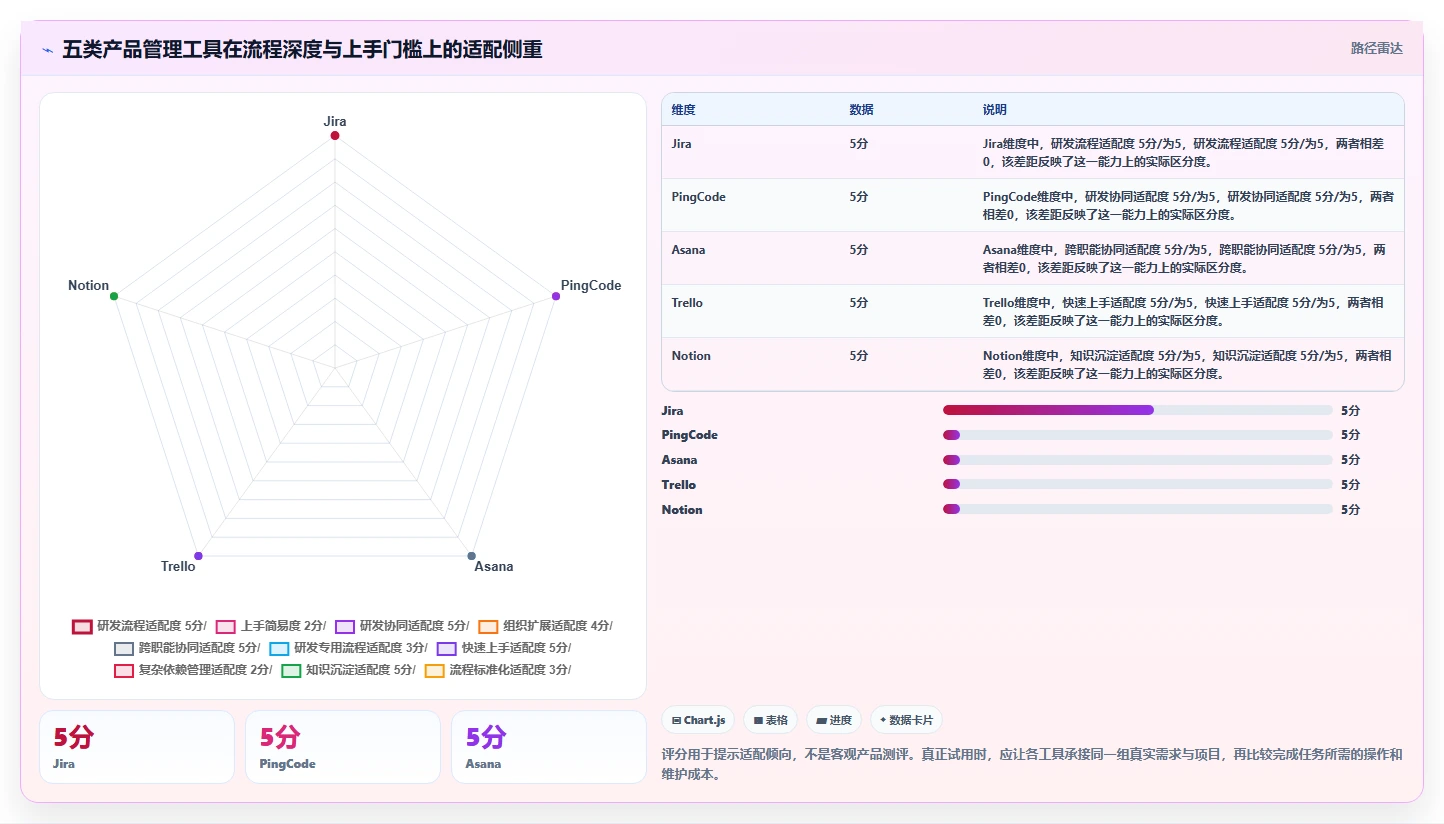Click the Notion axis label on radar chart
This screenshot has width=1444, height=824.
coord(89,285)
